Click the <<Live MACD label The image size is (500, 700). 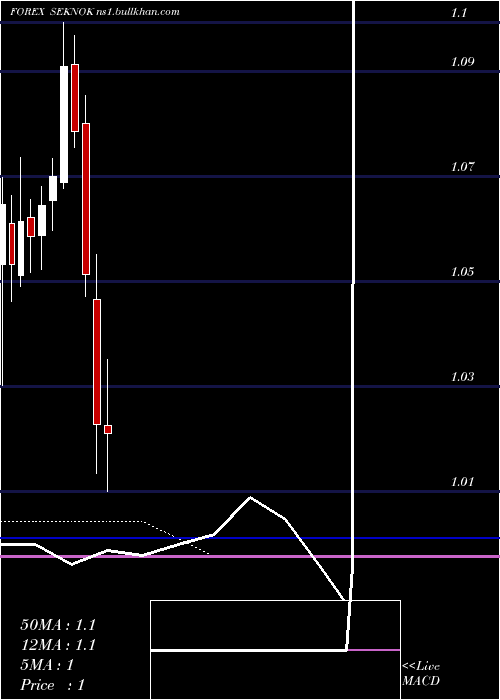tap(421, 674)
